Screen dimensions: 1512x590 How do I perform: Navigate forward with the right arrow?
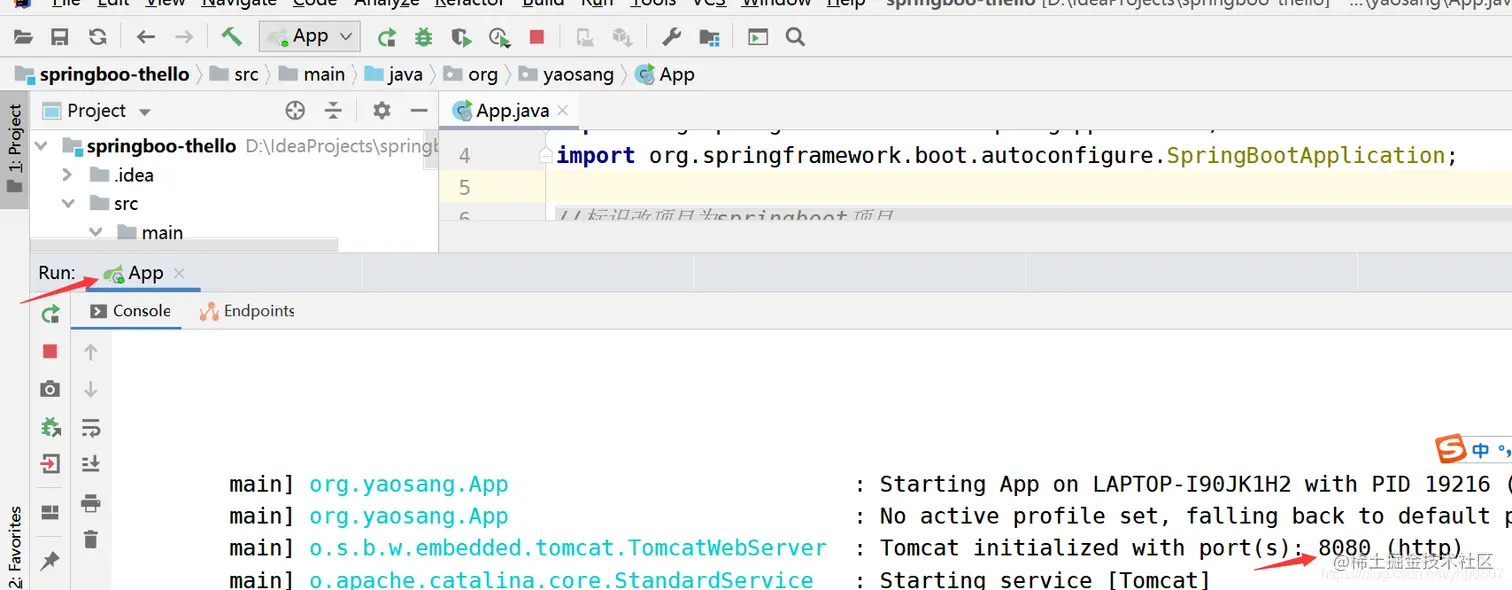click(184, 37)
